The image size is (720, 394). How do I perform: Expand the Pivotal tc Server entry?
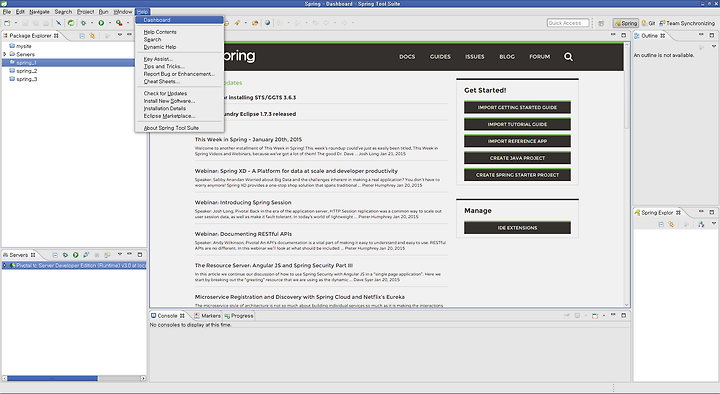[x=5, y=265]
